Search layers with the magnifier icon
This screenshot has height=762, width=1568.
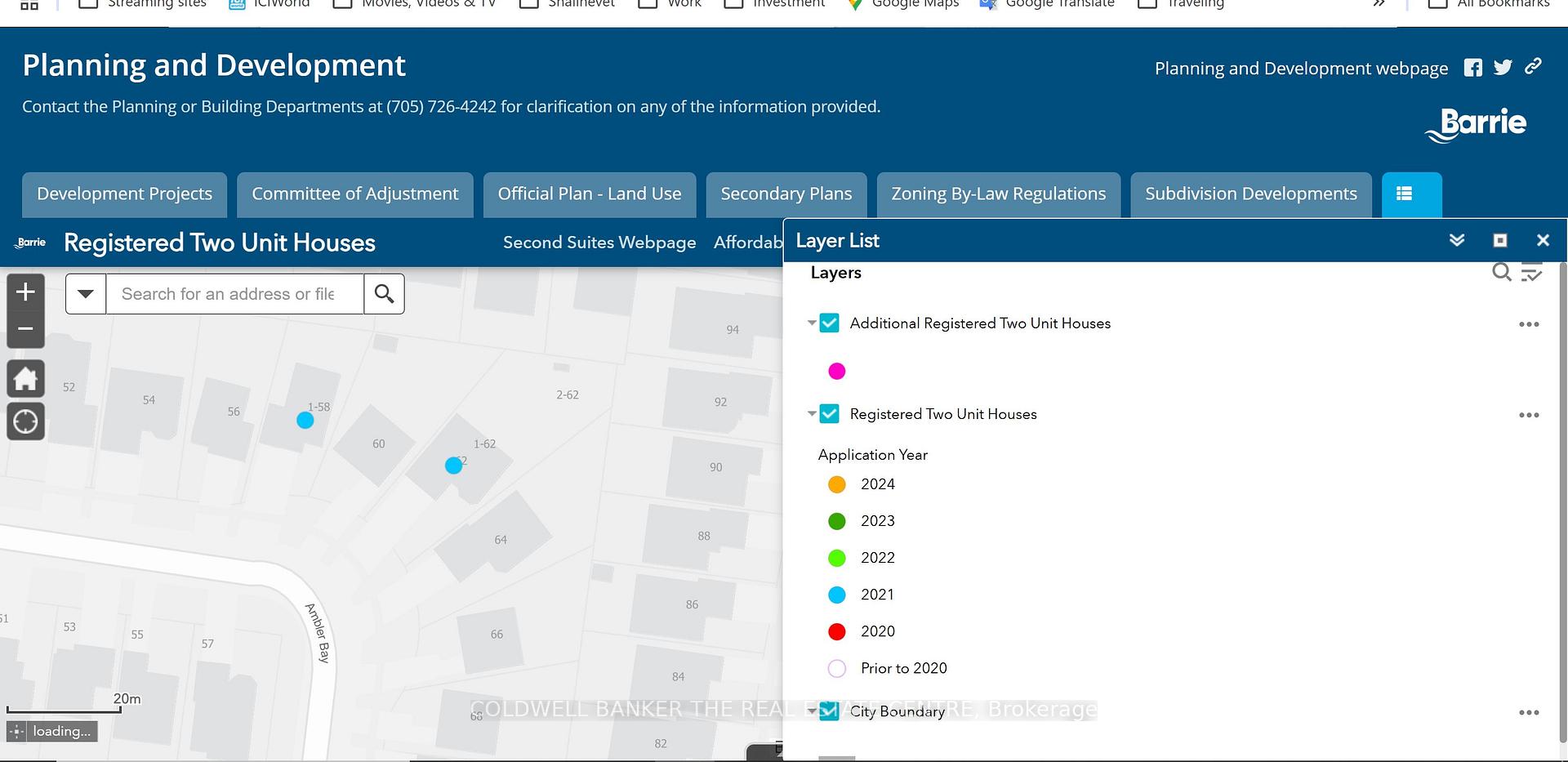point(1501,272)
